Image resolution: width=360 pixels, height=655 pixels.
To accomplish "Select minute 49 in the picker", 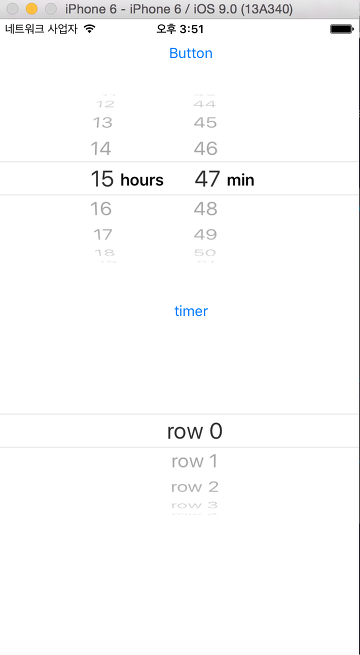I will (x=205, y=235).
